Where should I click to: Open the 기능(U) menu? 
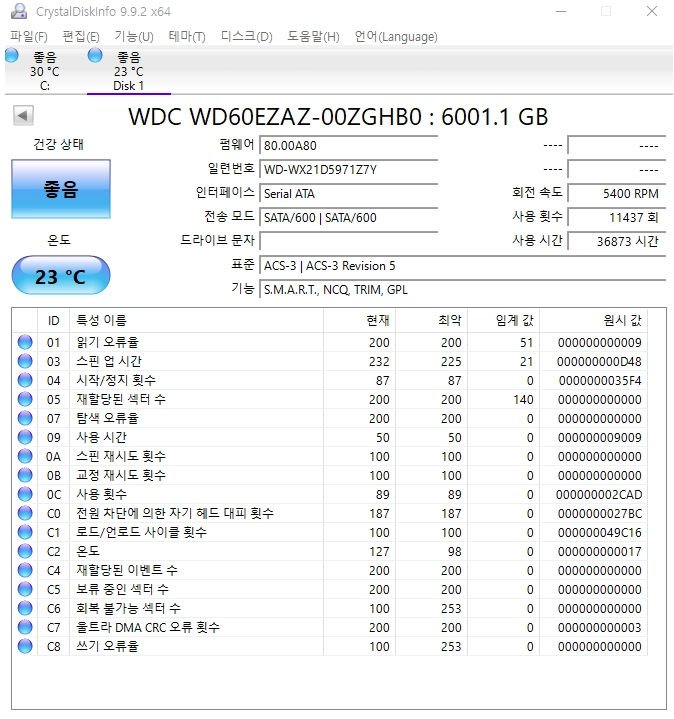coord(134,36)
